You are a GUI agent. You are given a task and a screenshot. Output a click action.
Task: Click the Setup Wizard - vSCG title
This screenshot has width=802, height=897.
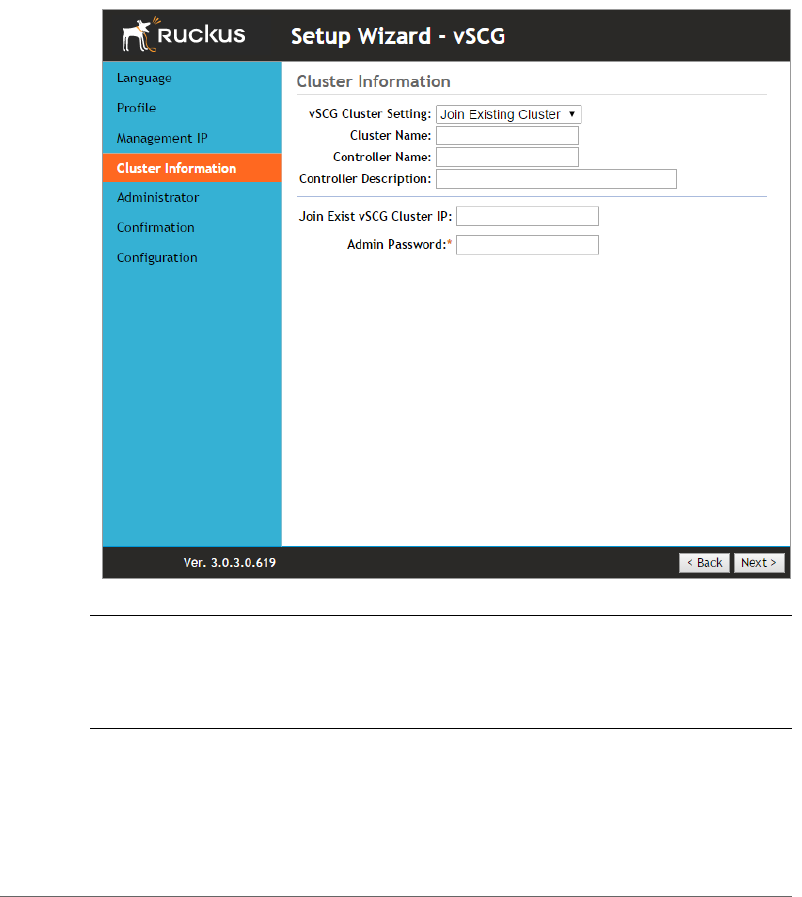click(x=398, y=36)
